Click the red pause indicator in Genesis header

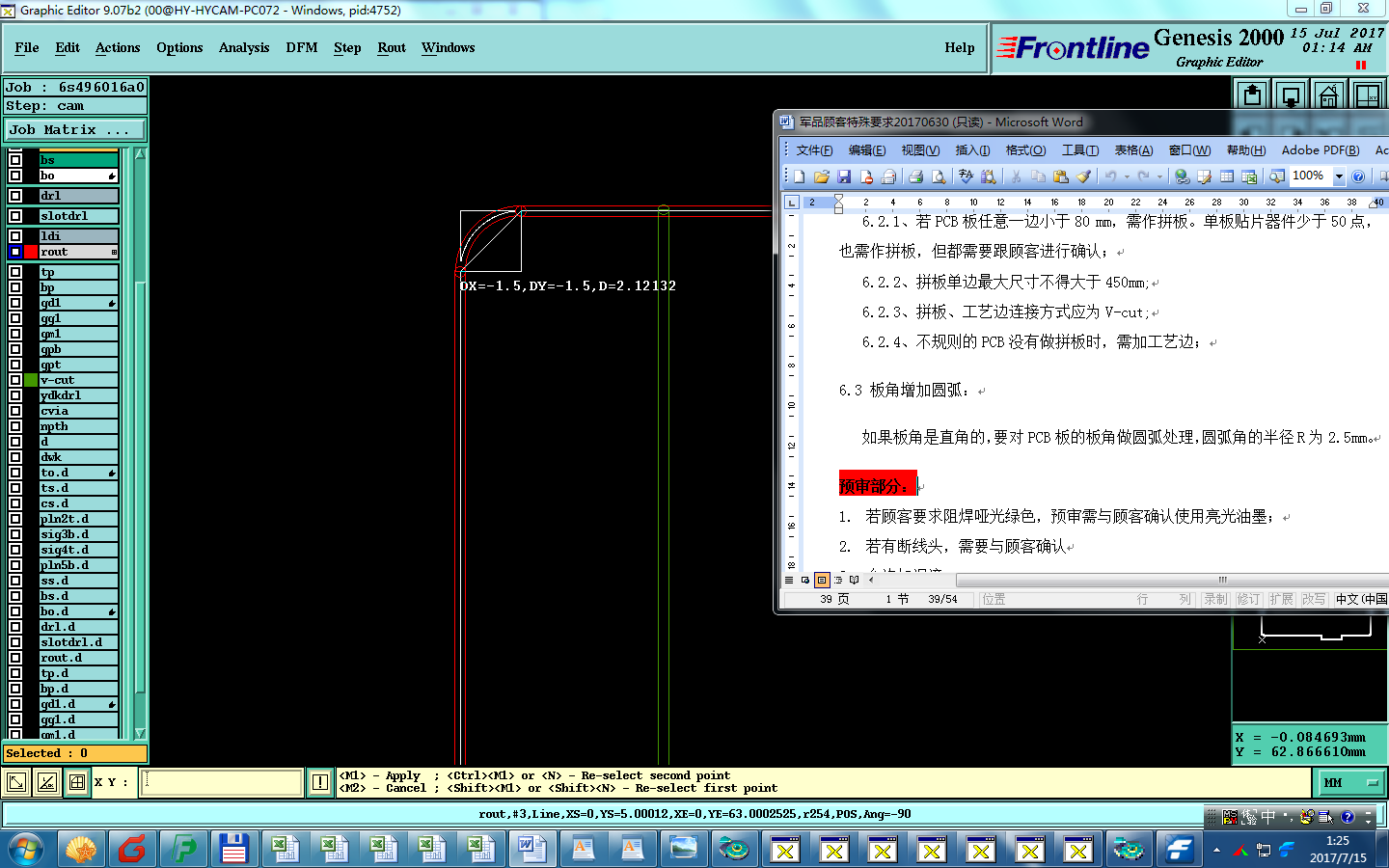(x=1361, y=66)
